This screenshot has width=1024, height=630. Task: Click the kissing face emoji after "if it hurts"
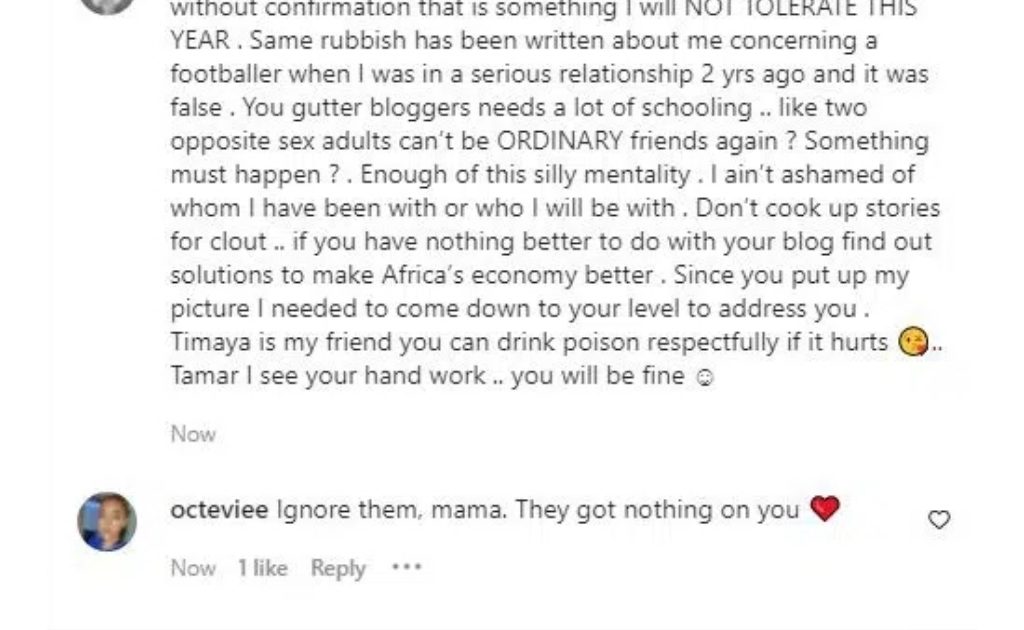(x=913, y=342)
